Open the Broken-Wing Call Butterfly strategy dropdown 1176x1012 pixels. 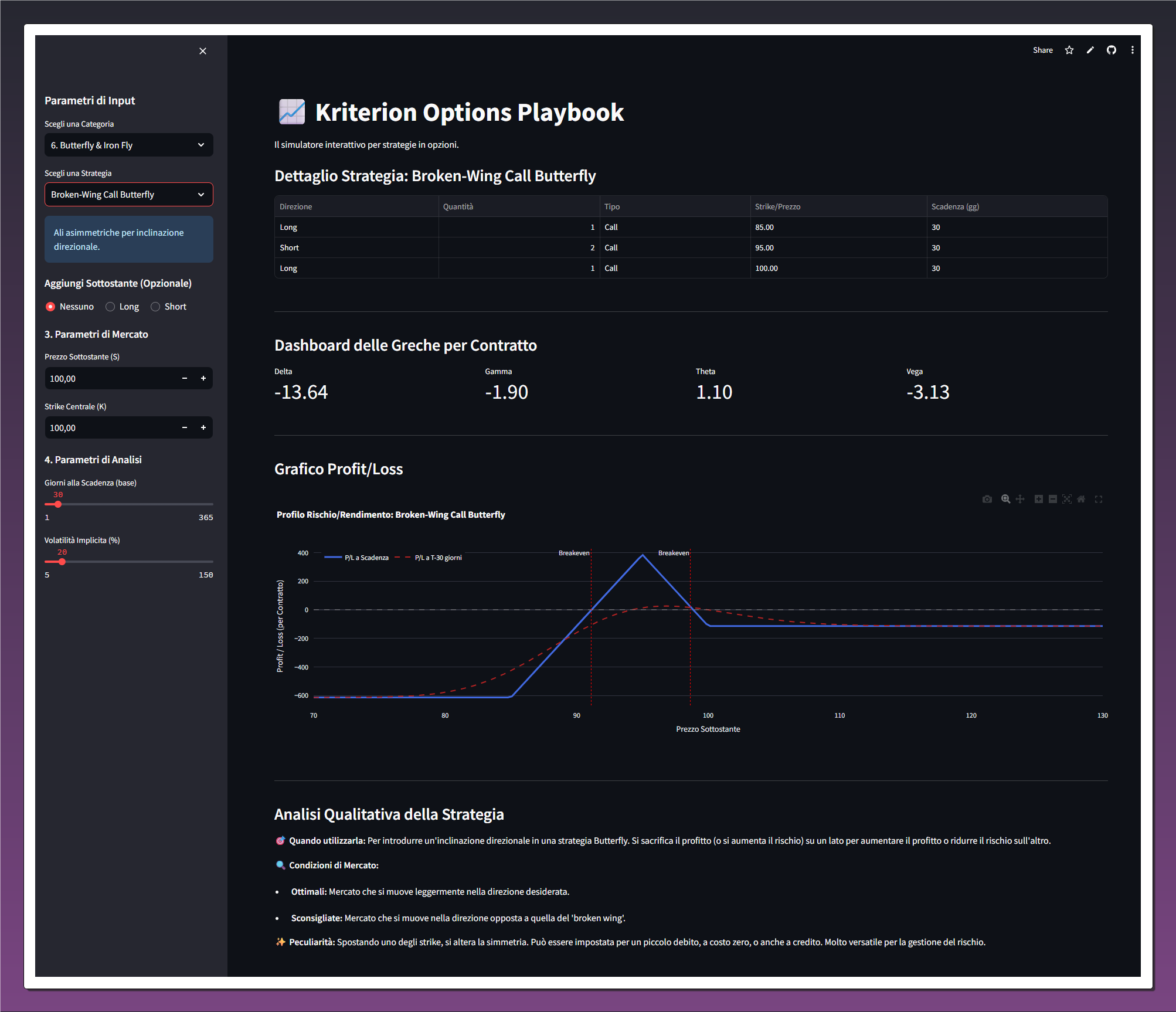128,194
